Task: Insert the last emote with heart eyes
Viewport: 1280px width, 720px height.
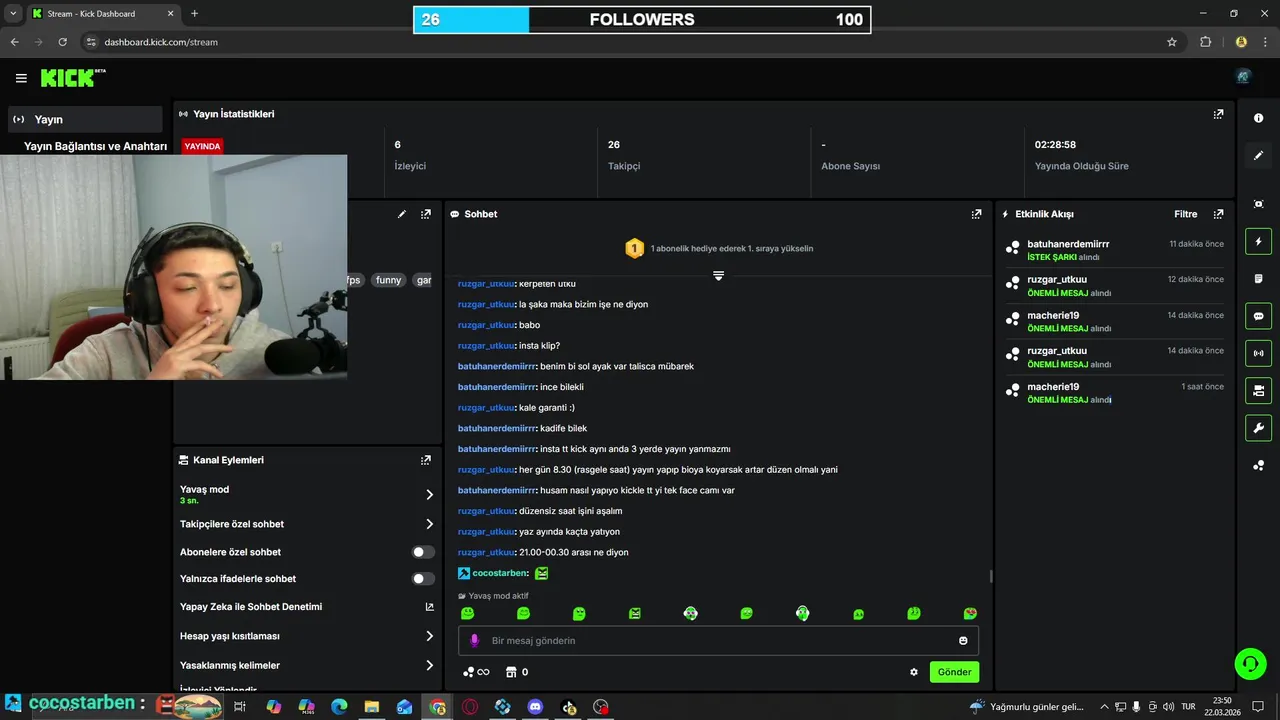Action: [x=969, y=613]
